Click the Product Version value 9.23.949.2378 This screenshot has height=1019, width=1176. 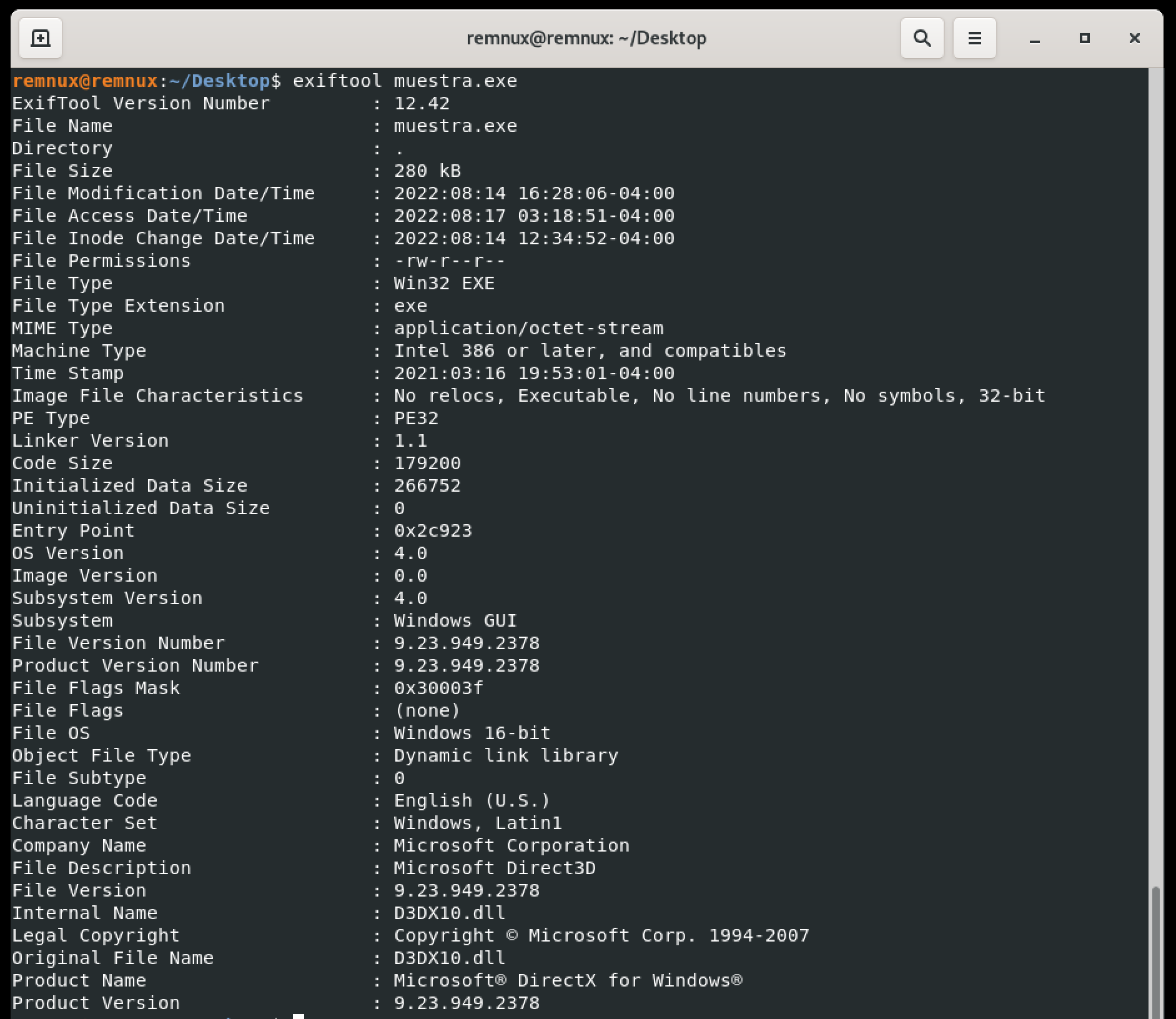(467, 1003)
